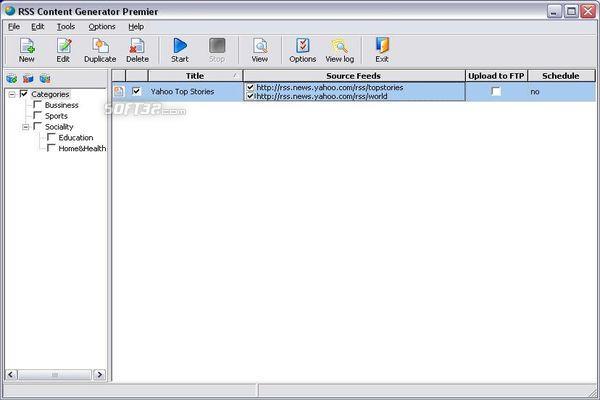Open the Help menu

click(x=136, y=26)
